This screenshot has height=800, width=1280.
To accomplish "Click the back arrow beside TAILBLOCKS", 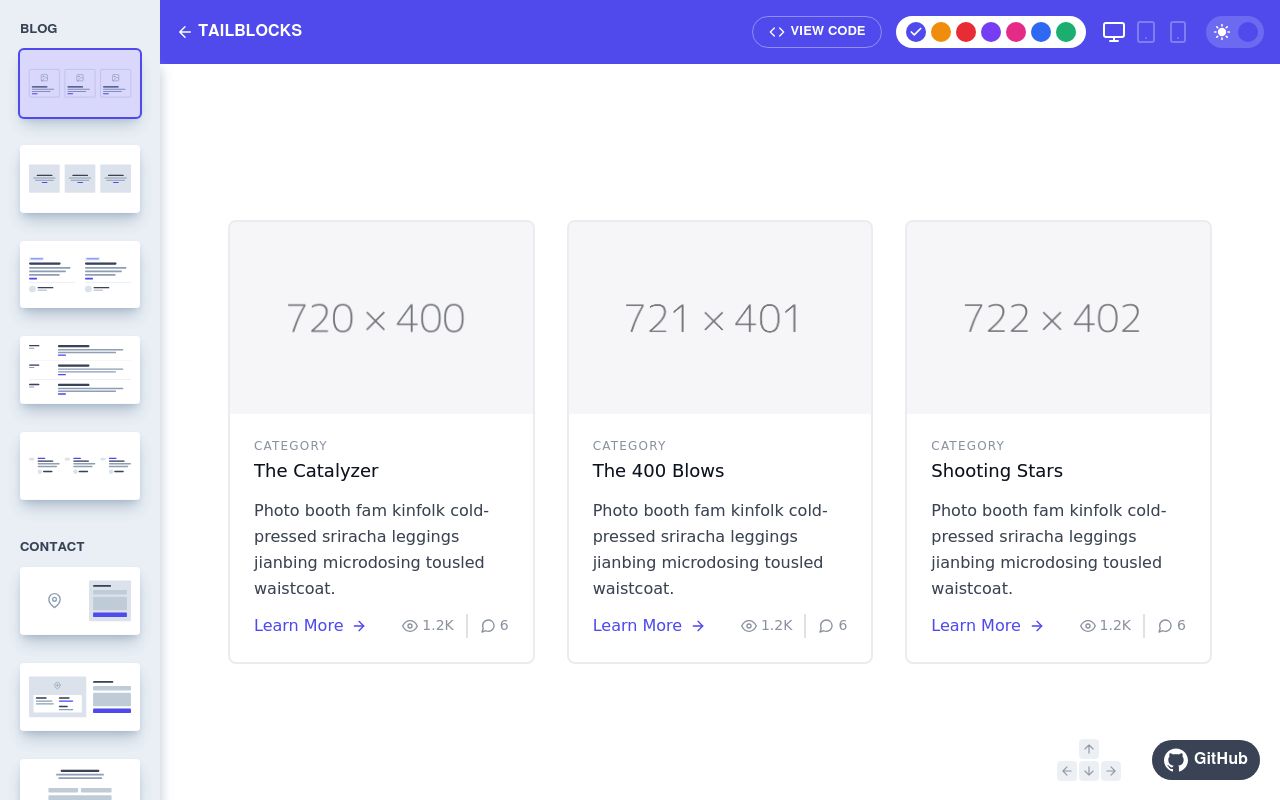I will tap(184, 32).
